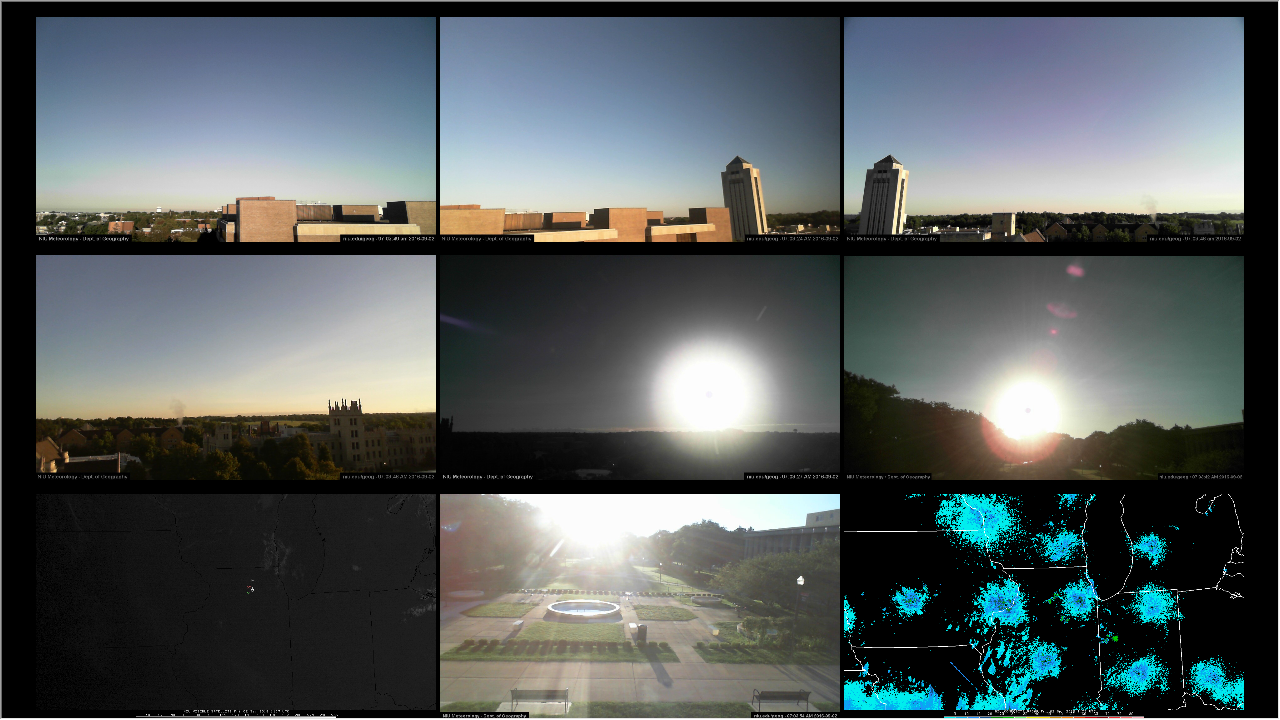Click the radar map color scale legend
The height and width of the screenshot is (720, 1280).
[1044, 714]
